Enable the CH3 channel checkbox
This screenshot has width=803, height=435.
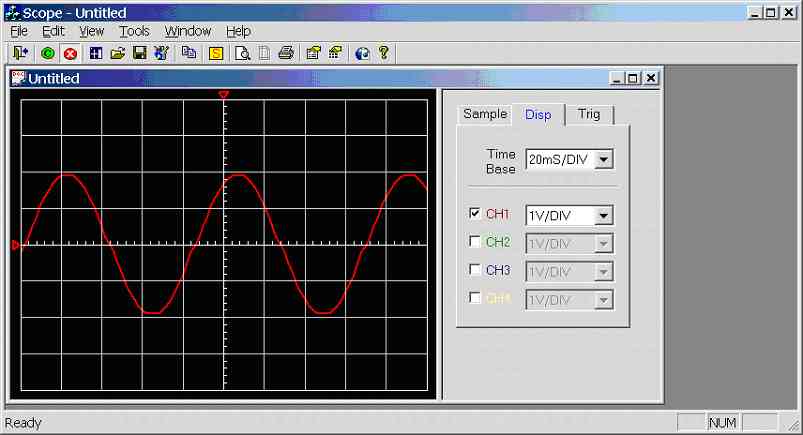pyautogui.click(x=475, y=270)
